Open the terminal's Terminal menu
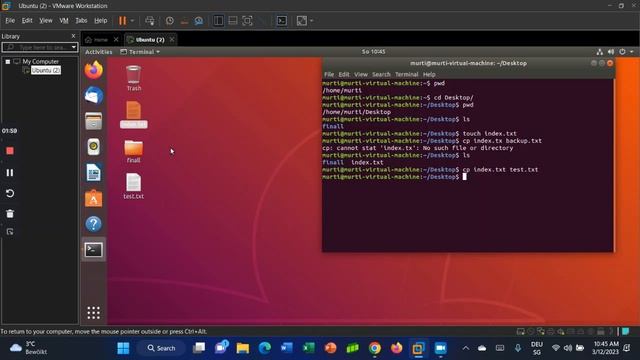 407,74
